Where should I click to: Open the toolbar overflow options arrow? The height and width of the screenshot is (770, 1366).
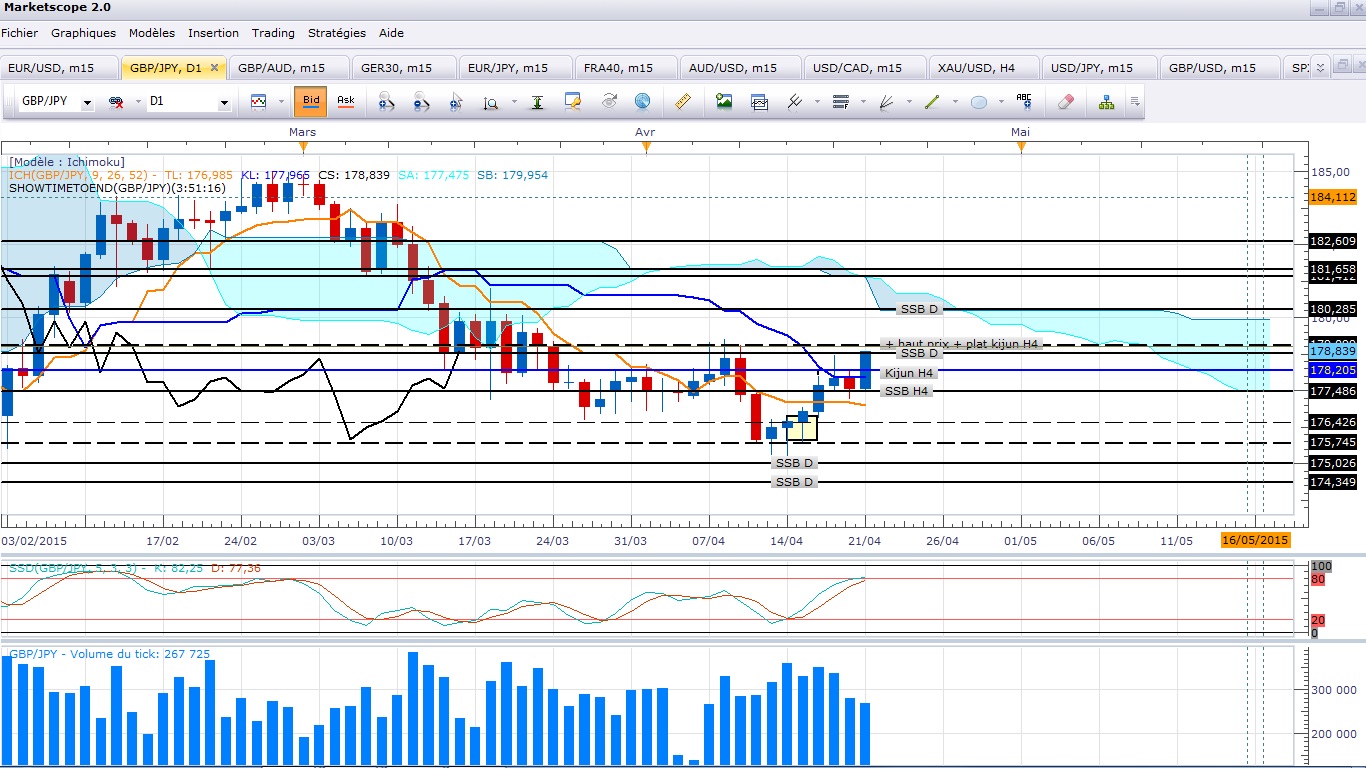pyautogui.click(x=1135, y=102)
